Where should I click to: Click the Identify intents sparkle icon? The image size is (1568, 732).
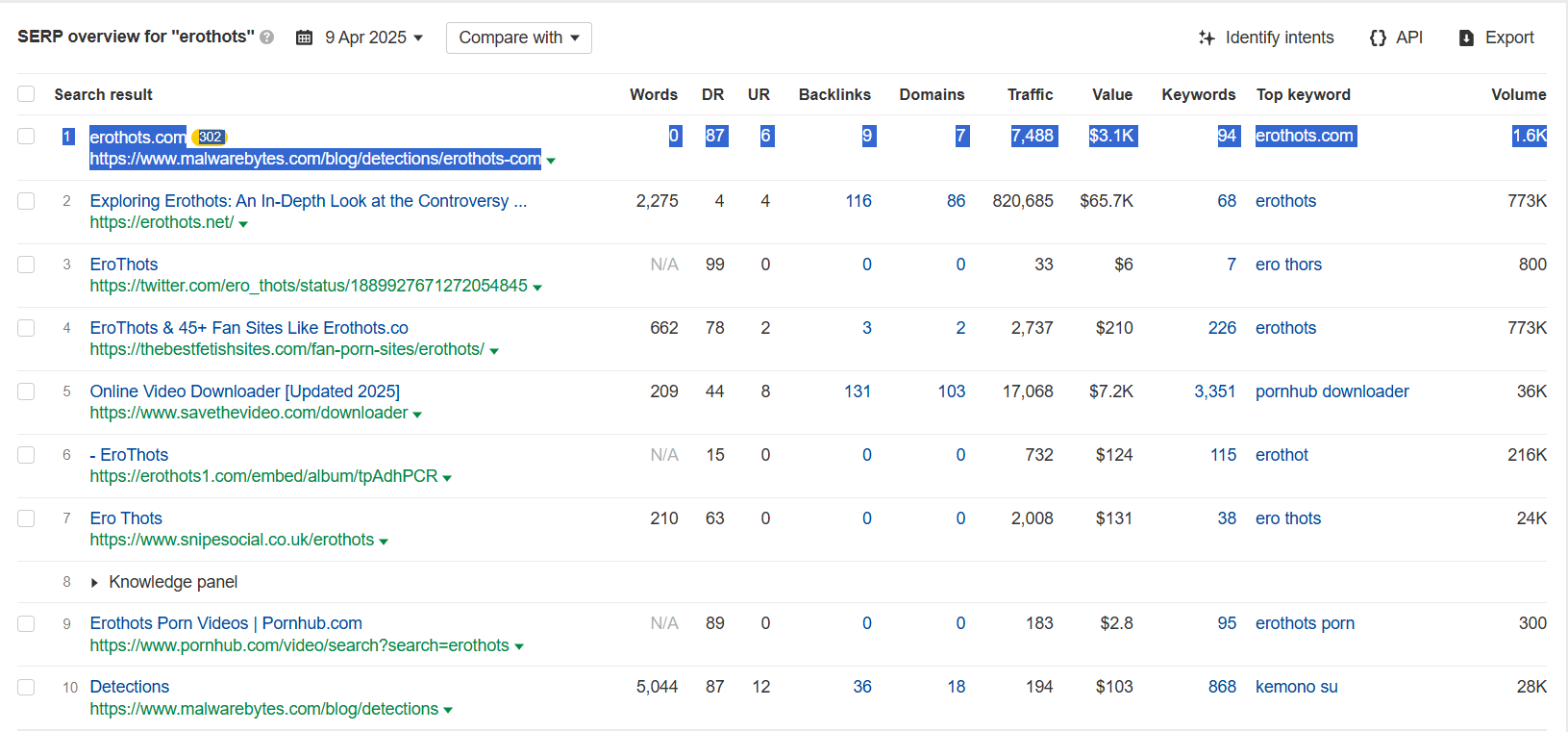tap(1207, 38)
